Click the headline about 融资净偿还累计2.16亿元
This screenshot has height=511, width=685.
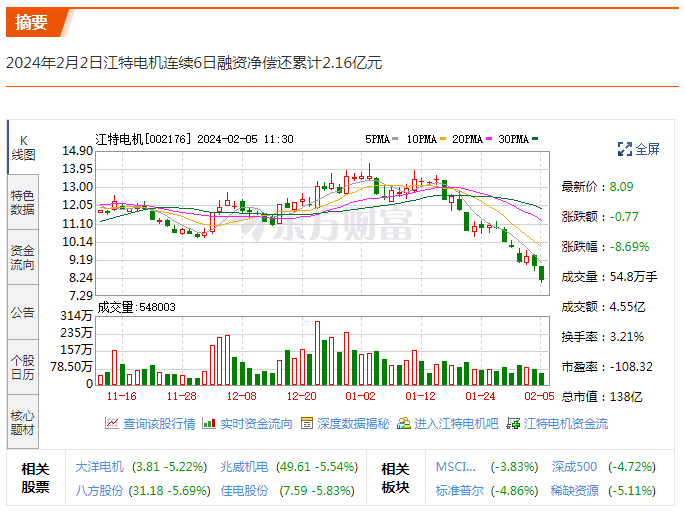[x=194, y=62]
